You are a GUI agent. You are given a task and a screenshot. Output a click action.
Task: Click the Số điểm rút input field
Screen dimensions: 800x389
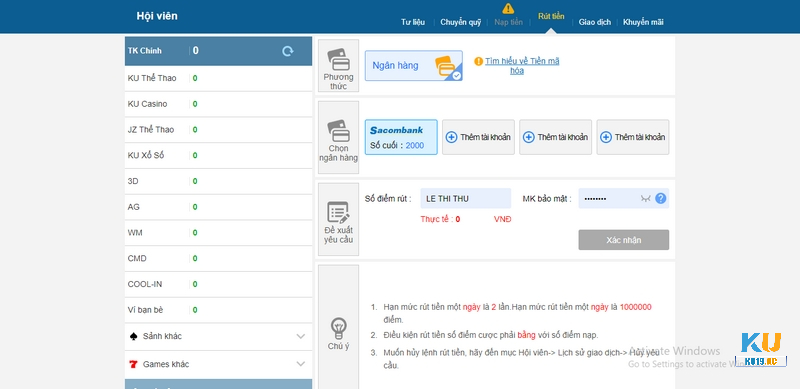click(465, 199)
